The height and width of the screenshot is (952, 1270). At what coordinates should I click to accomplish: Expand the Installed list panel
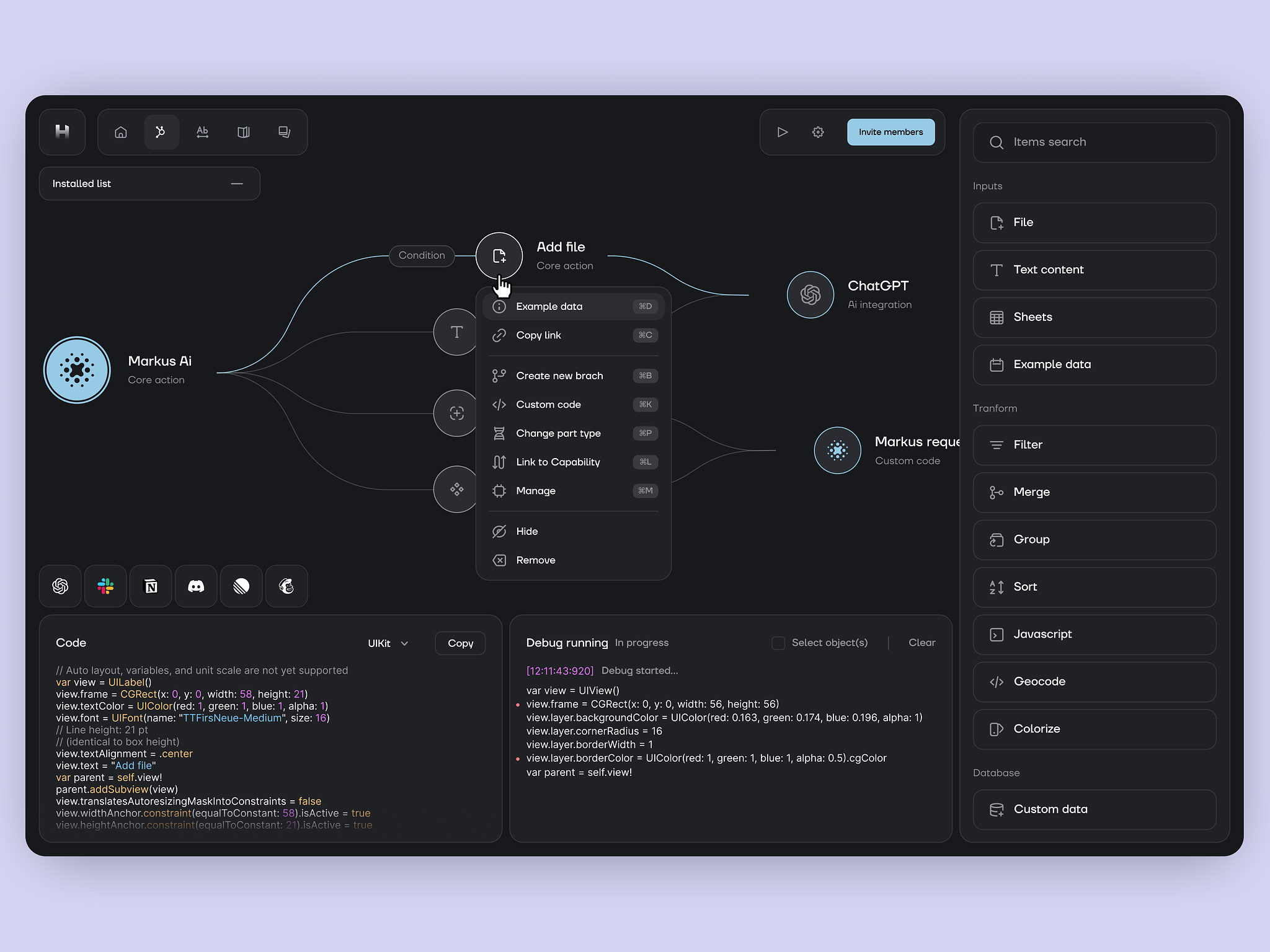pyautogui.click(x=237, y=184)
